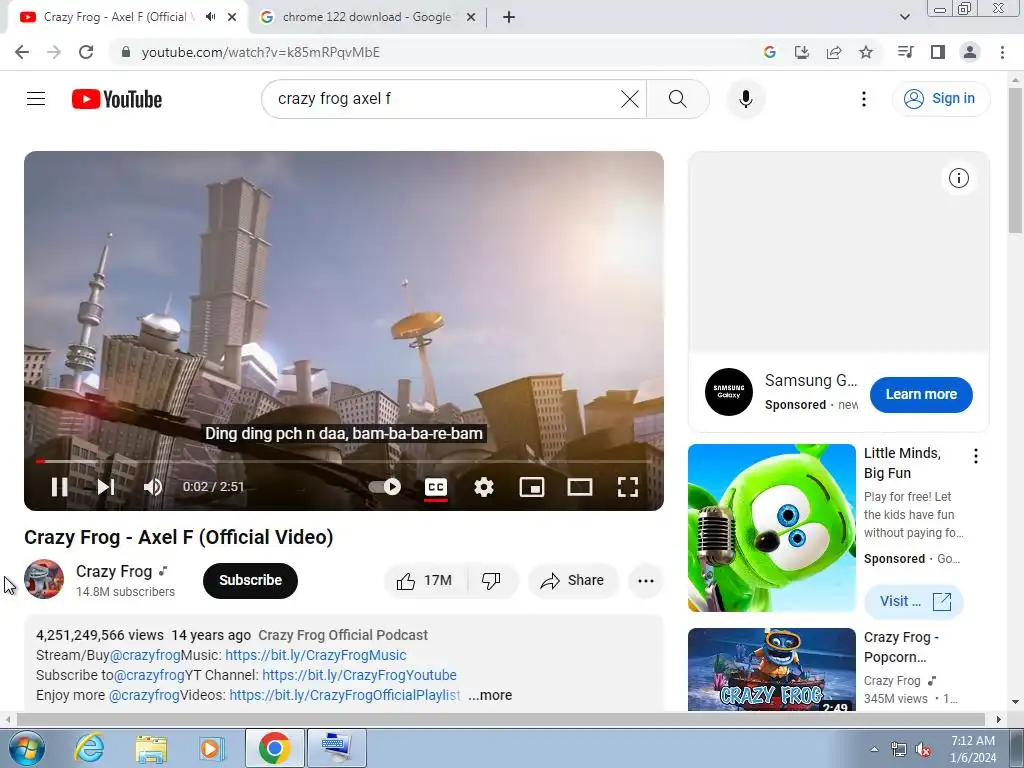Open a new browser tab

click(509, 17)
